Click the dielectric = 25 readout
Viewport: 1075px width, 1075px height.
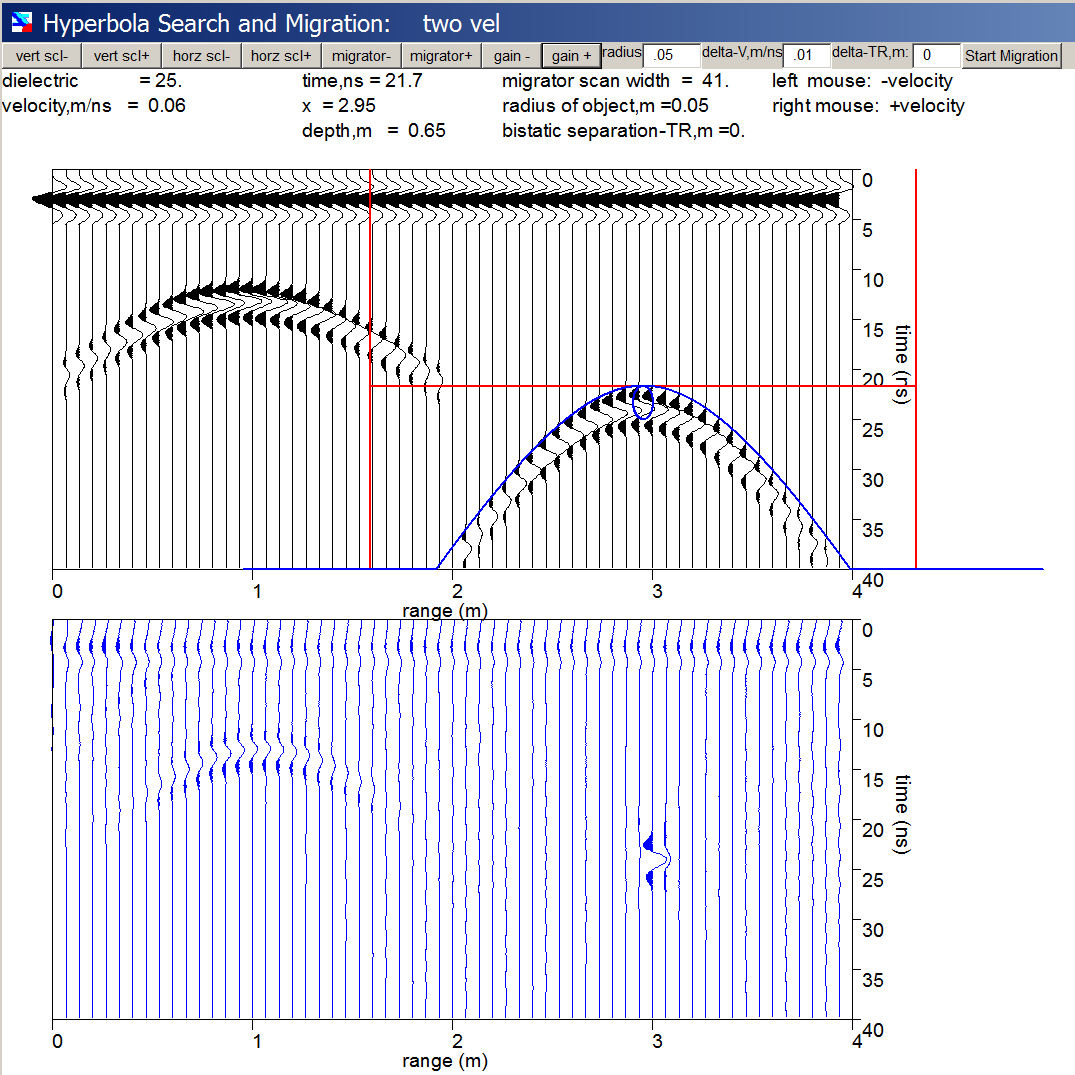click(92, 81)
